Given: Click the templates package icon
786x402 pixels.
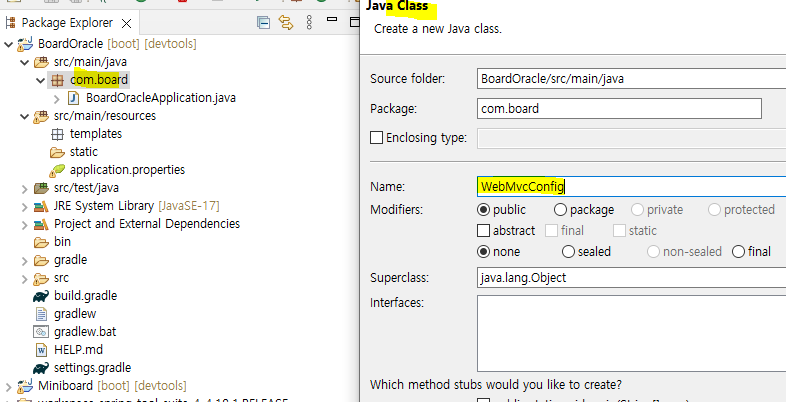Looking at the screenshot, I should (x=57, y=134).
